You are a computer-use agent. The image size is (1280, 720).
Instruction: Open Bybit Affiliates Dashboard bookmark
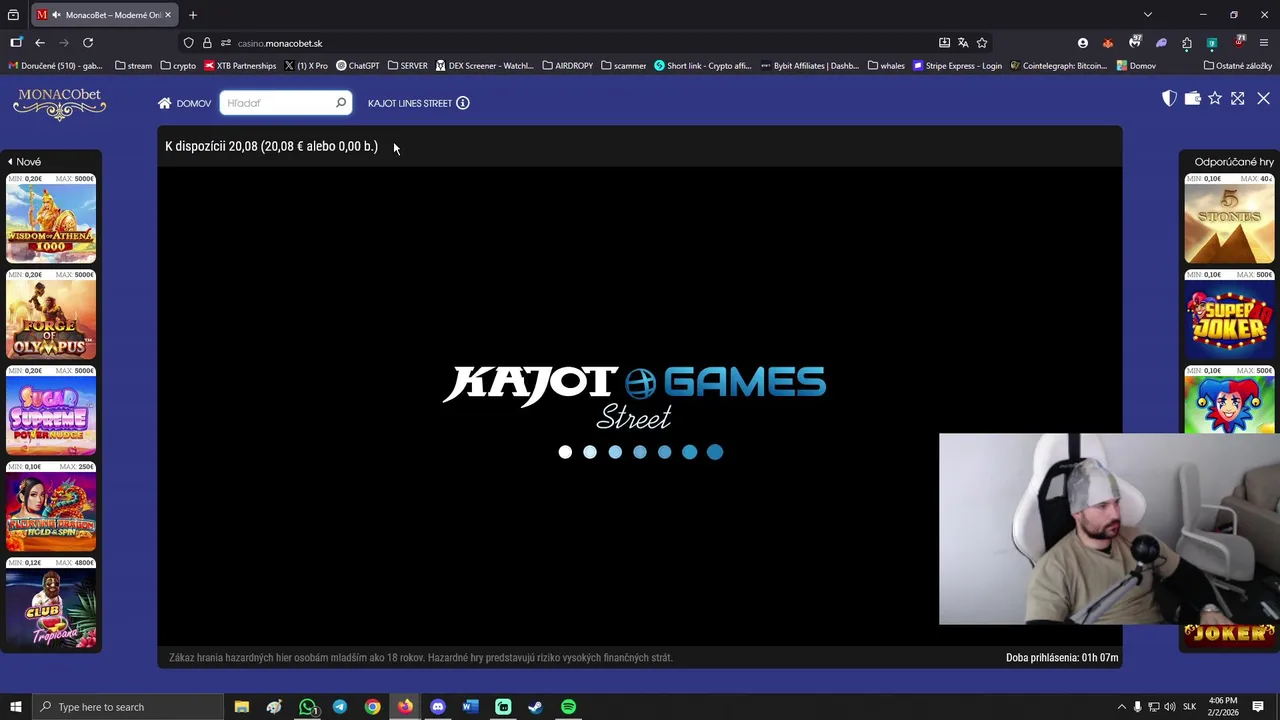point(810,66)
